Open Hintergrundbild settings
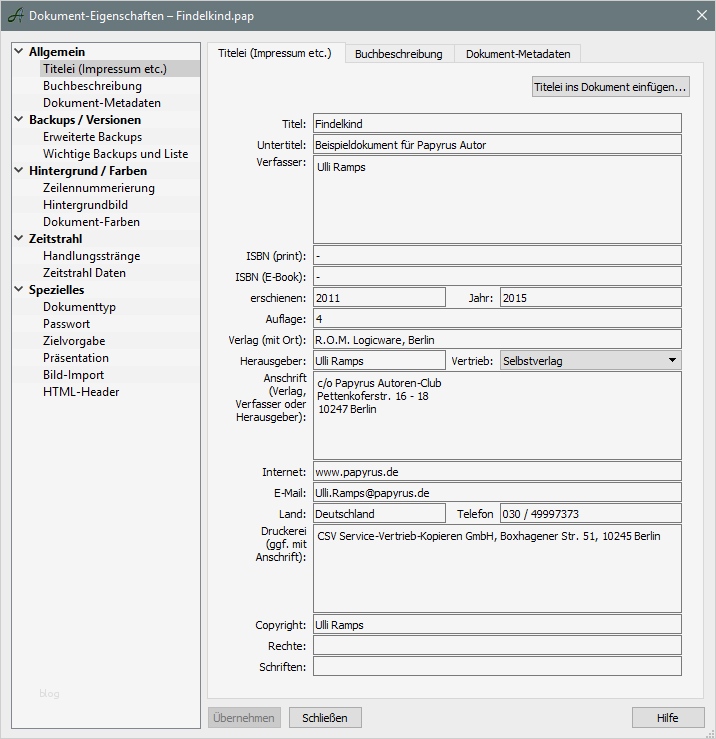The height and width of the screenshot is (739, 716). pos(85,205)
